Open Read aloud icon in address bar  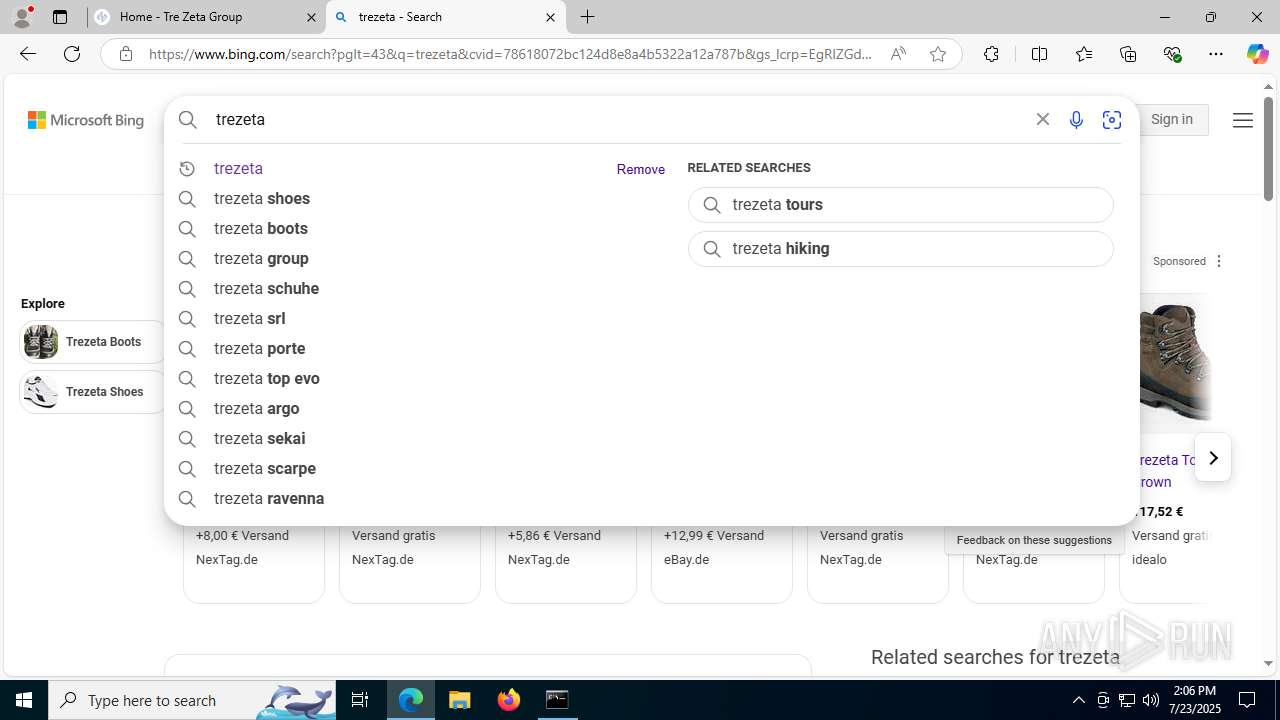coord(898,54)
